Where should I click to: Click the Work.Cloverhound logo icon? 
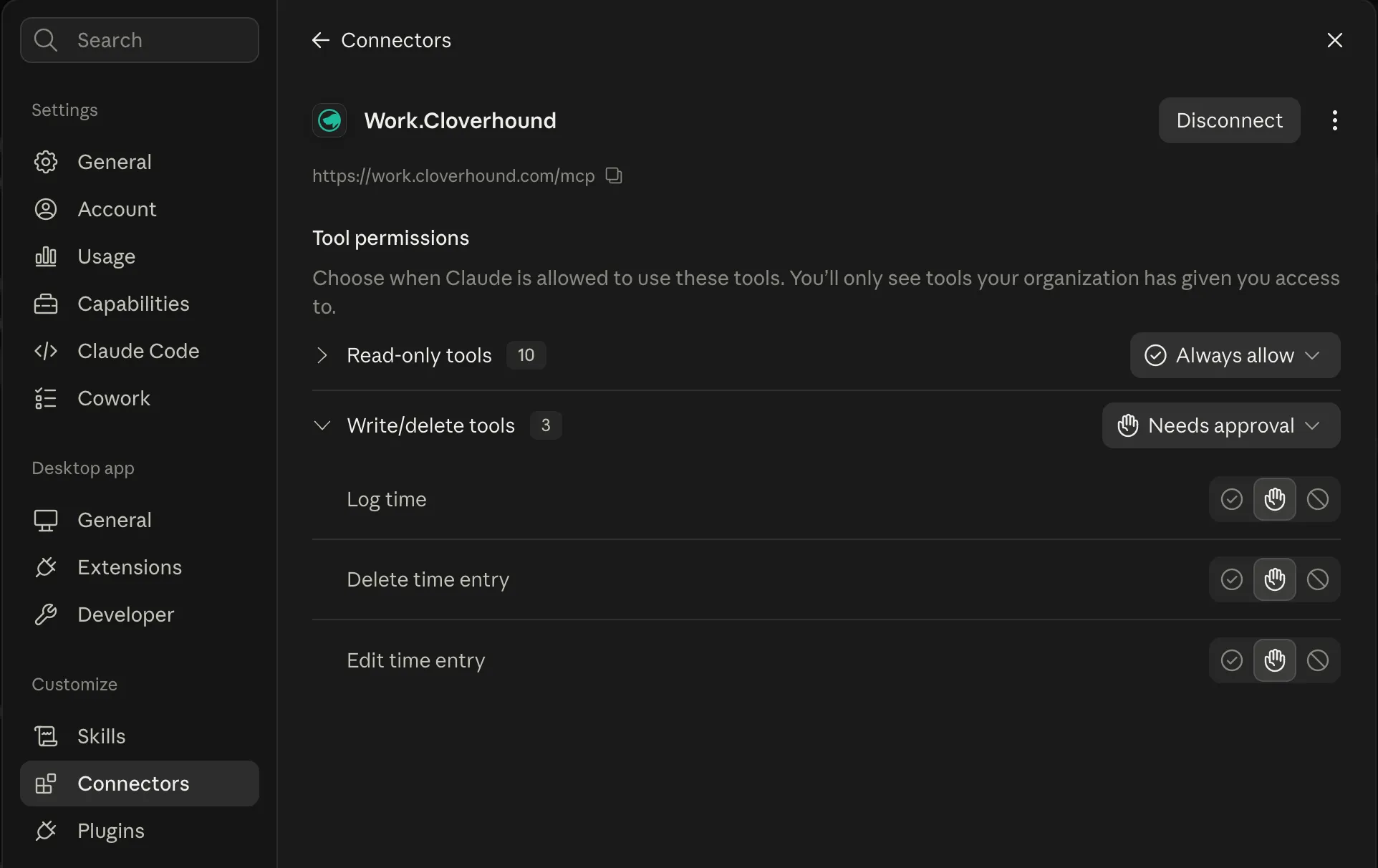pos(329,120)
